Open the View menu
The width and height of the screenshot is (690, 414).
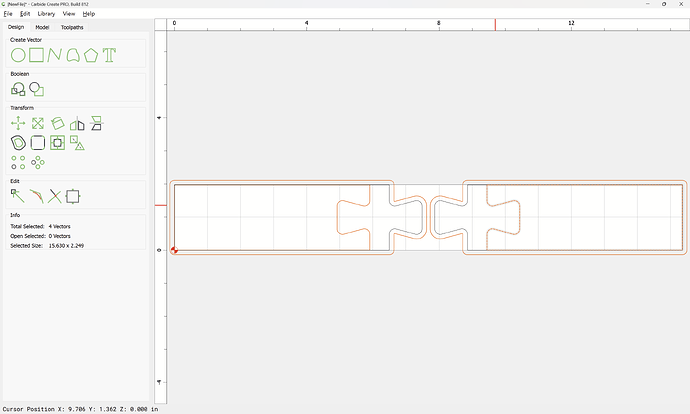[69, 14]
